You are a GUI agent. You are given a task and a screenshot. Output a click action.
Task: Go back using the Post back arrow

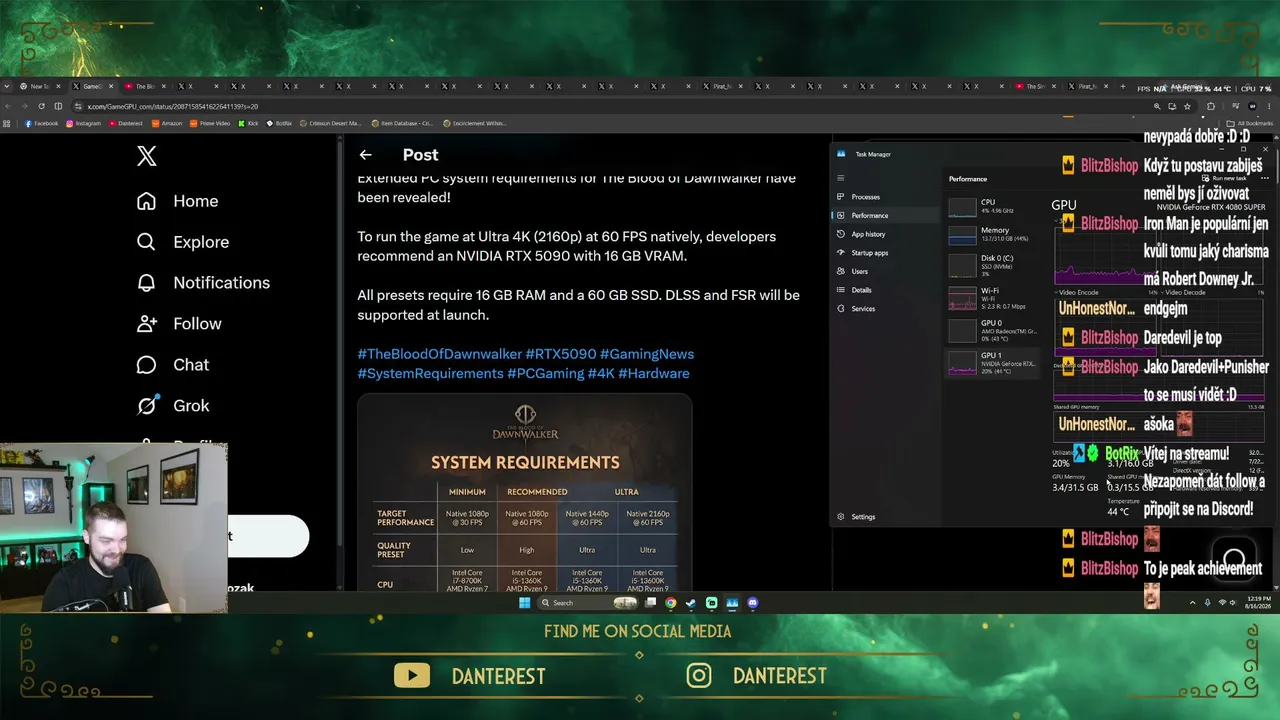pyautogui.click(x=365, y=155)
